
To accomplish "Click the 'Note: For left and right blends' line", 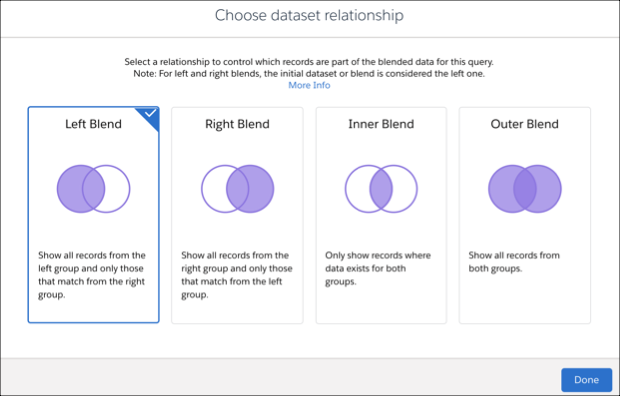I will [x=309, y=74].
